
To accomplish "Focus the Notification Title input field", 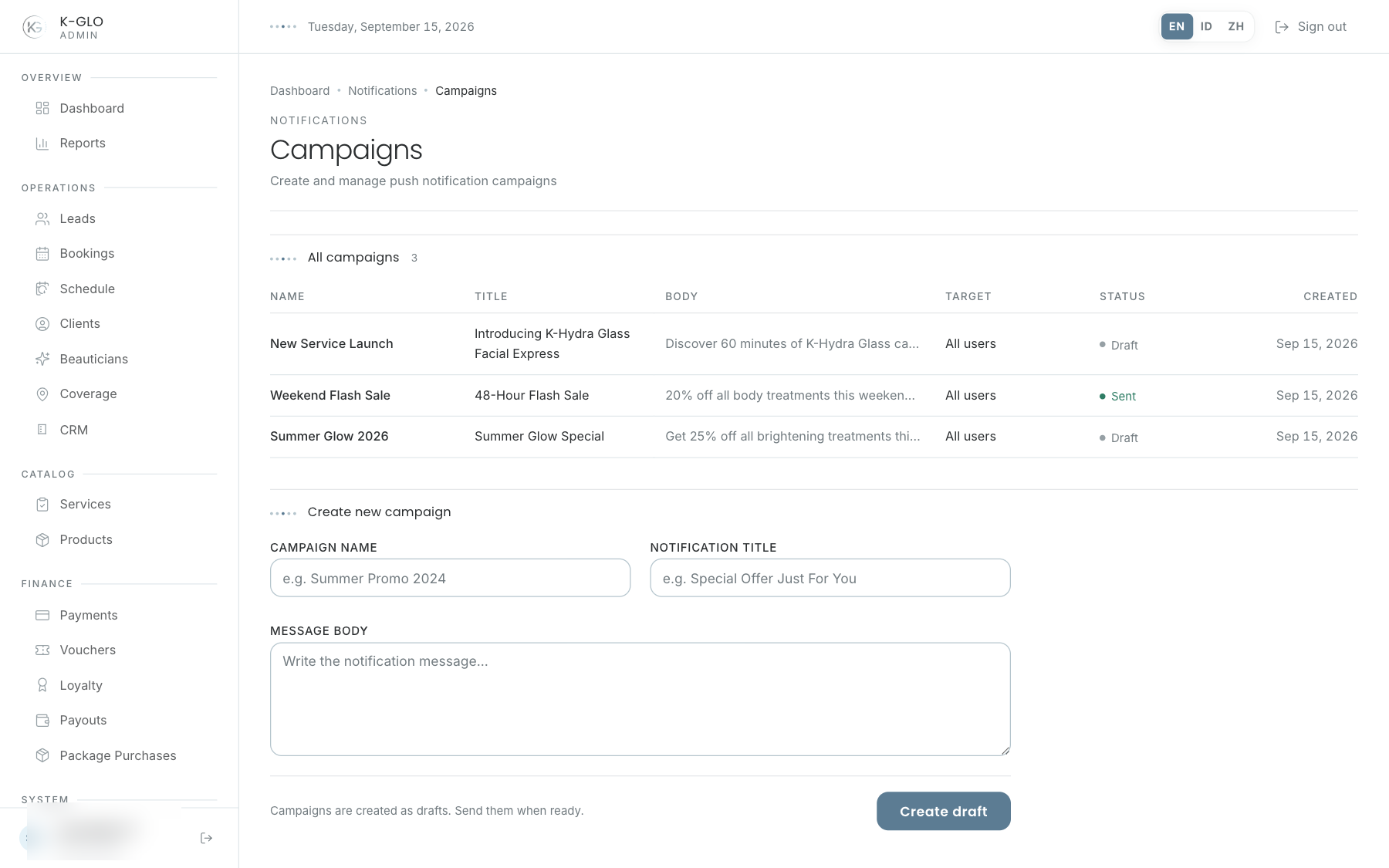I will (x=830, y=578).
